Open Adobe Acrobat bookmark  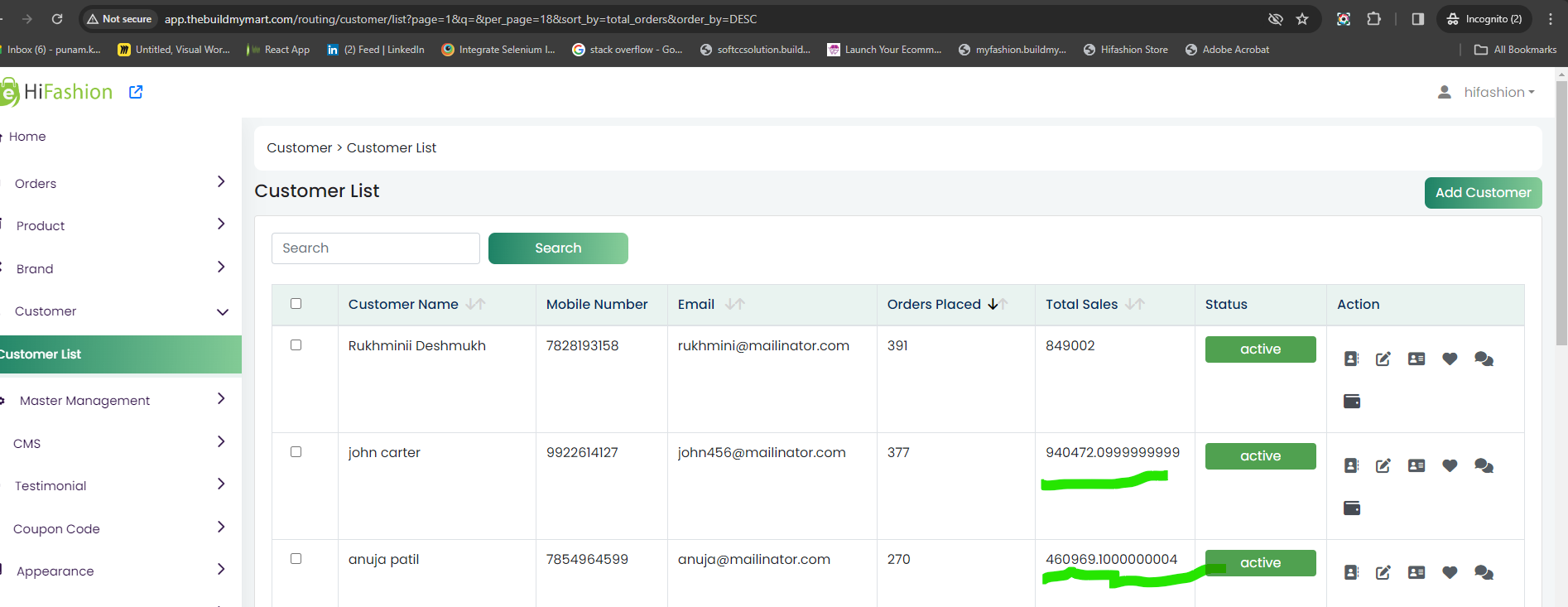1227,50
